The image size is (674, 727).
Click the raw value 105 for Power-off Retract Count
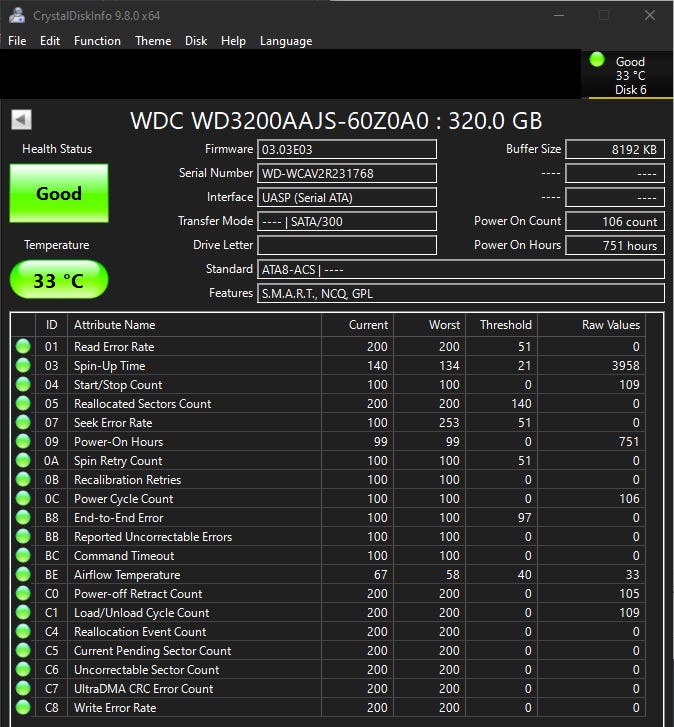coord(629,593)
